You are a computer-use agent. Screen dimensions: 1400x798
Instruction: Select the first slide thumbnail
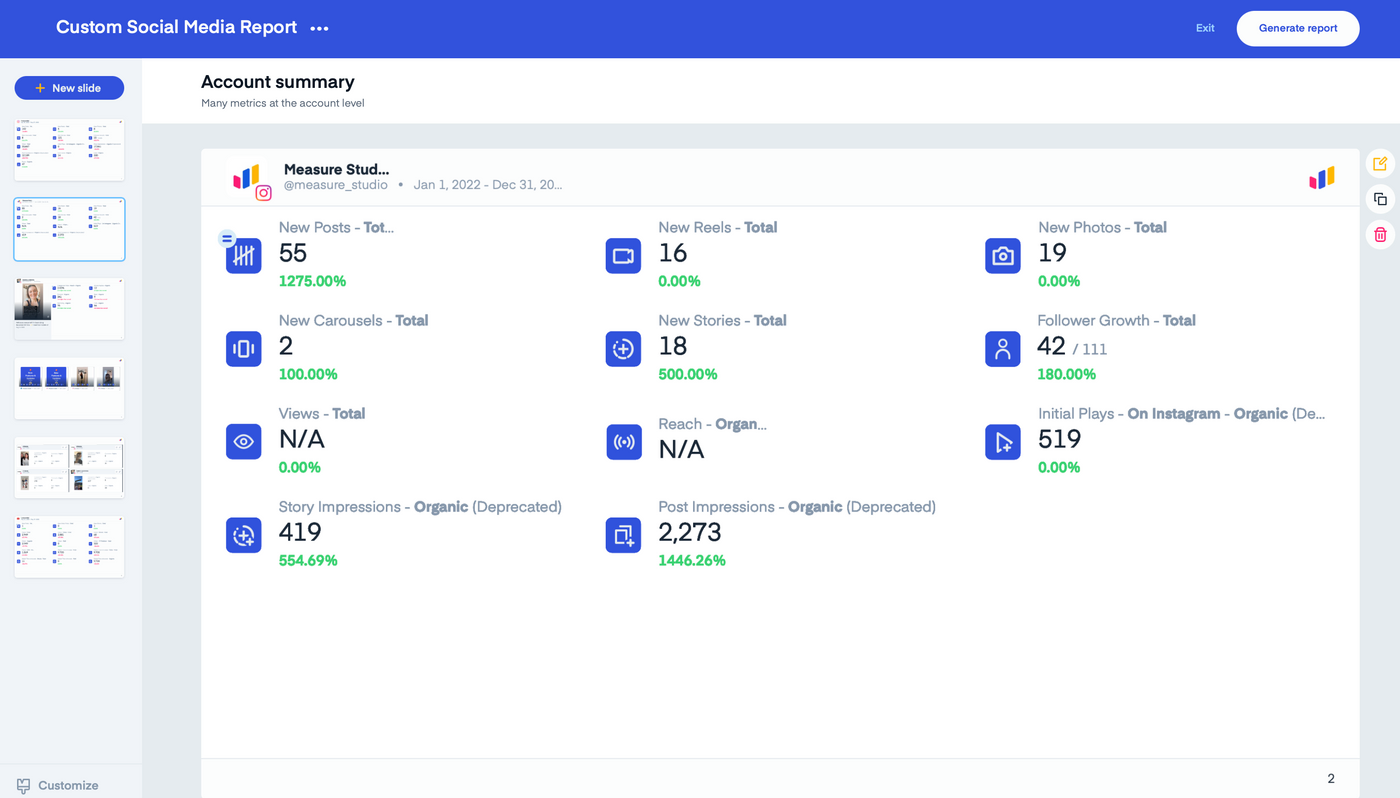click(69, 150)
